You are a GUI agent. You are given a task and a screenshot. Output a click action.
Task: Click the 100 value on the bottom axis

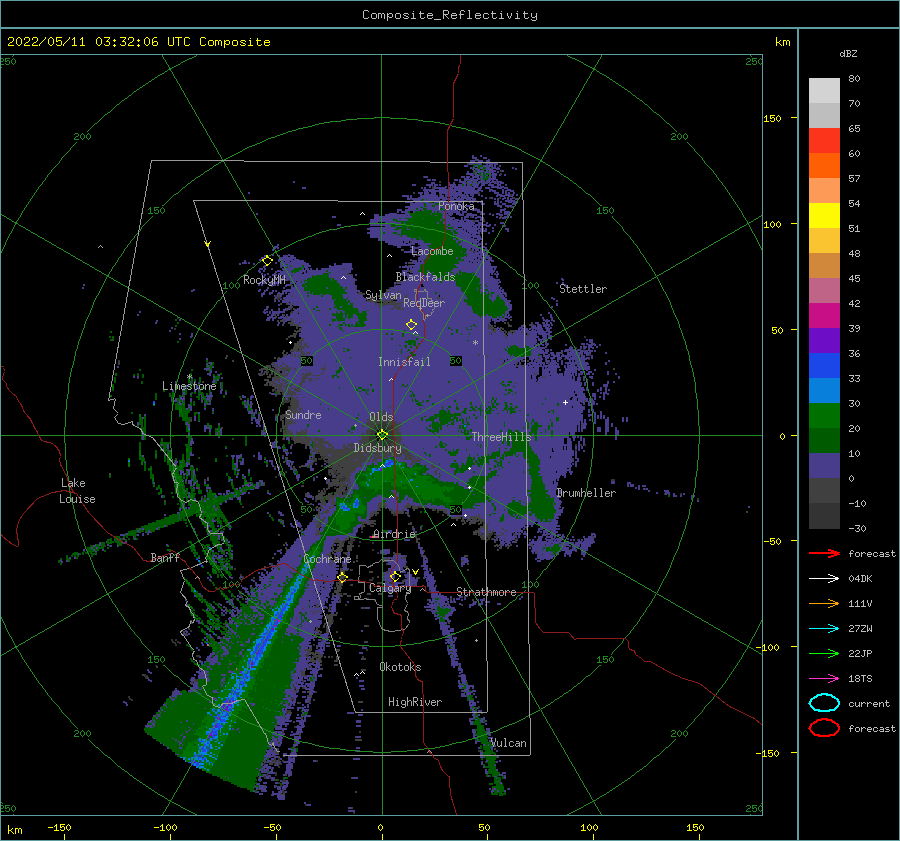(x=589, y=827)
